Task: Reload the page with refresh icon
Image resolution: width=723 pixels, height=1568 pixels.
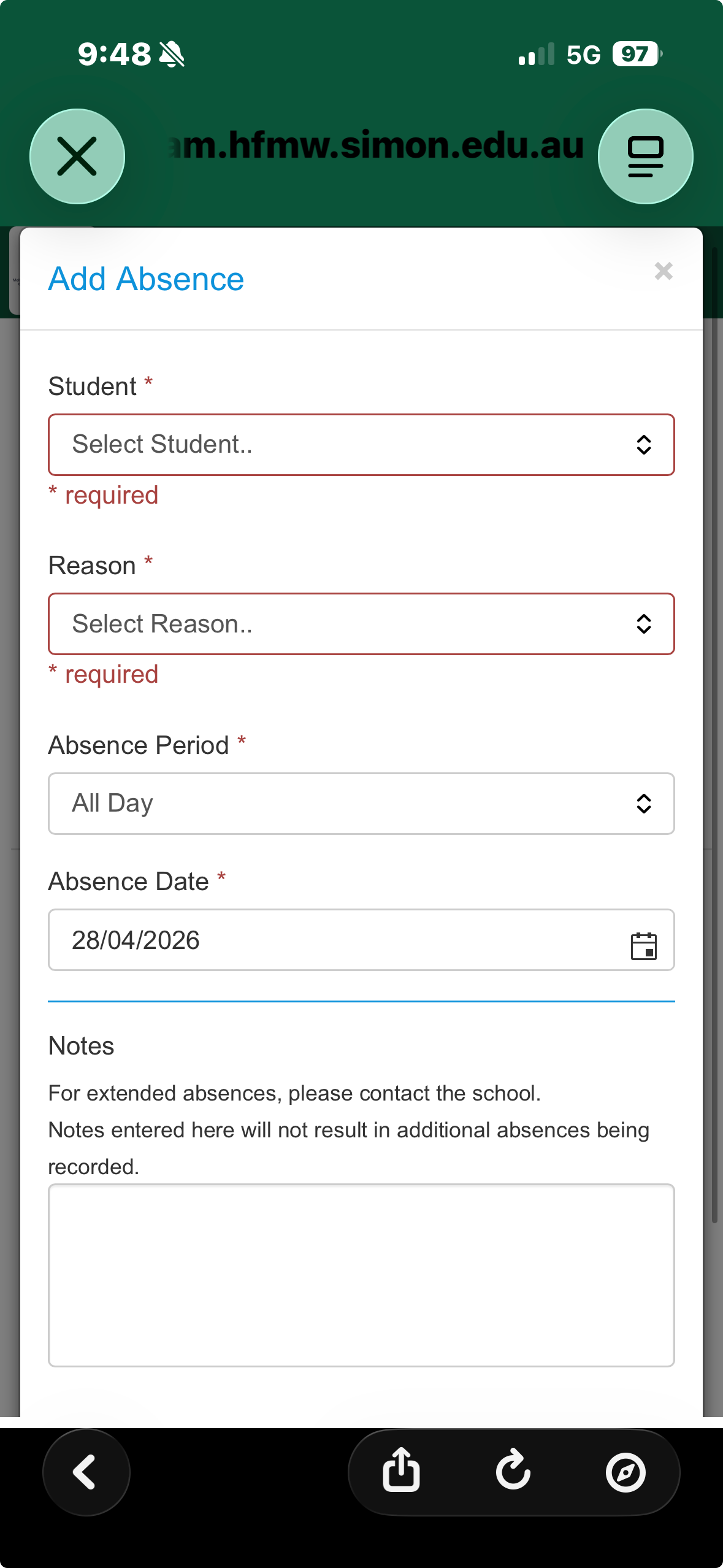Action: 513,1471
